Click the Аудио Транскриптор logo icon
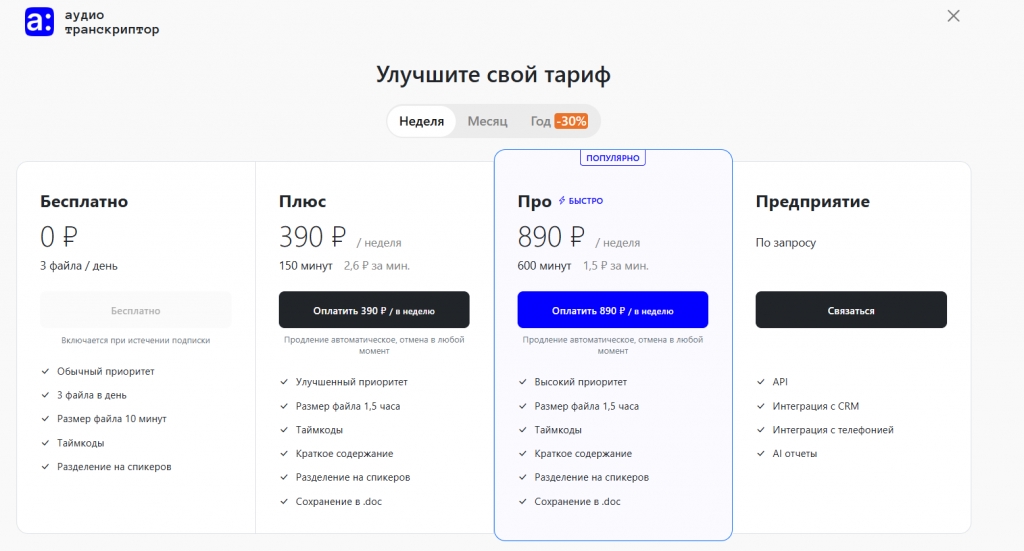The image size is (1024, 551). click(39, 22)
